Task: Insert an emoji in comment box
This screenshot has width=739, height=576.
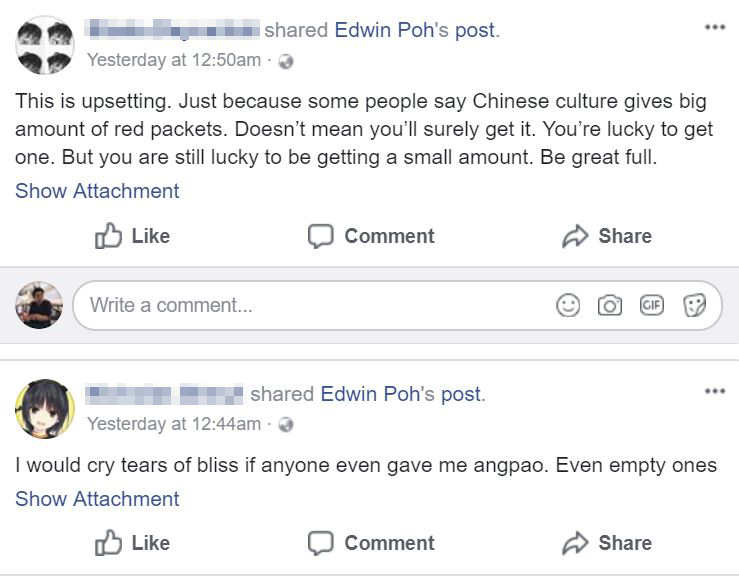Action: click(x=568, y=306)
